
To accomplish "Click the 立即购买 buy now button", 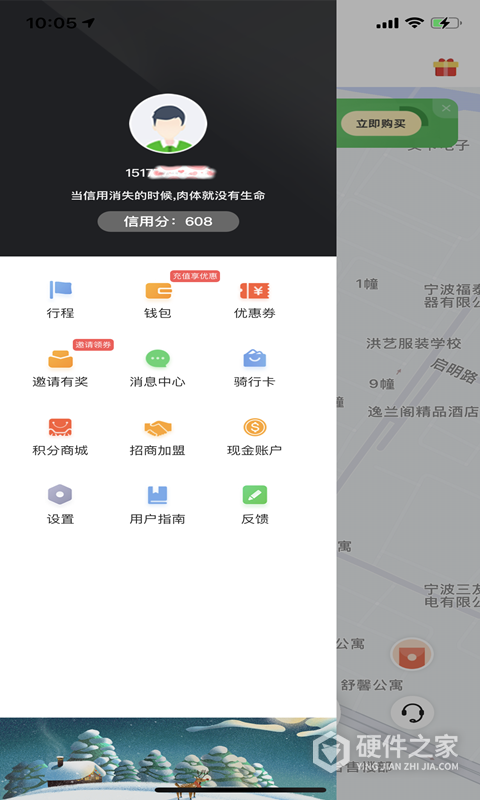I will coord(381,123).
